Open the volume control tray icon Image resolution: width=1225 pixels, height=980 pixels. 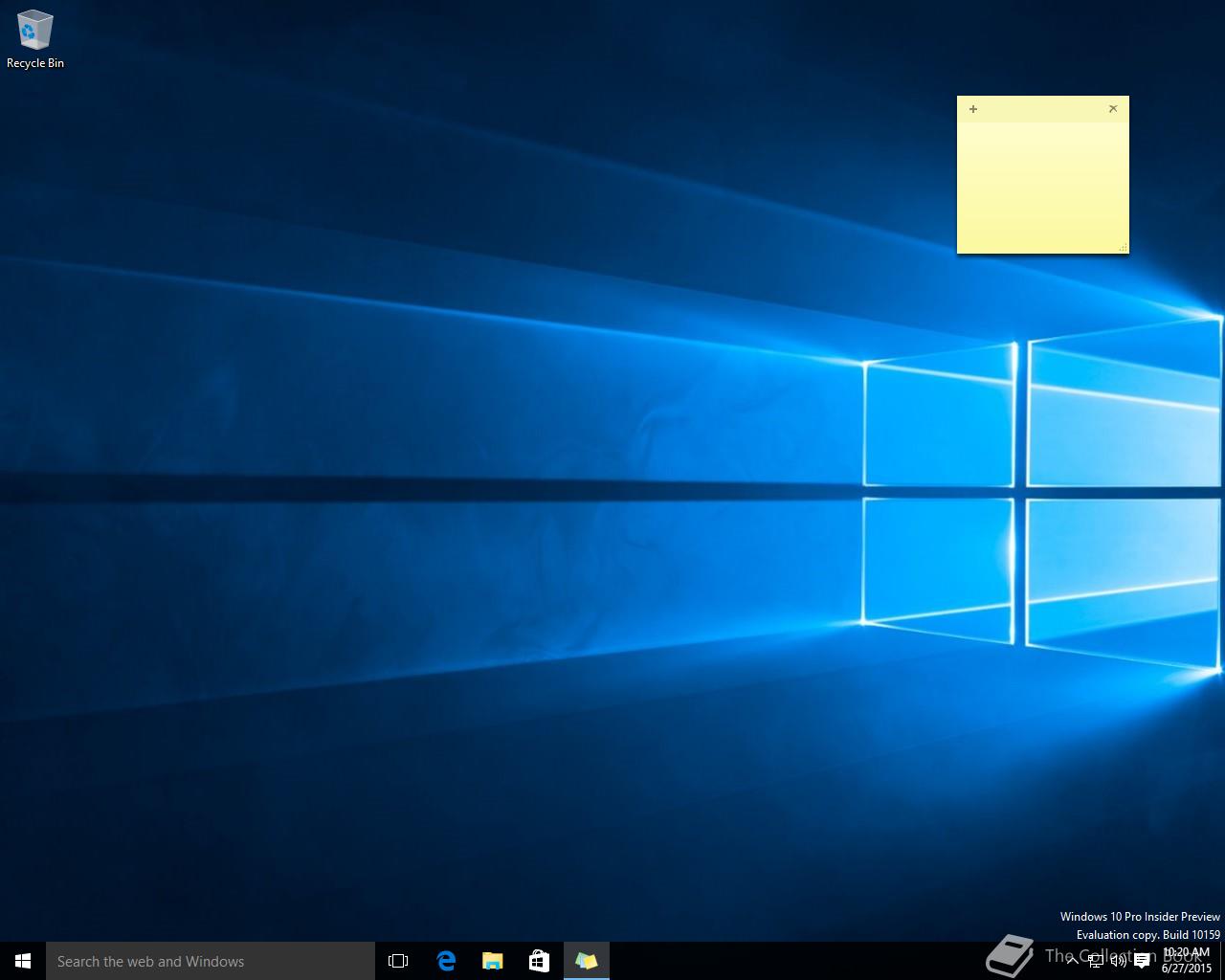(1118, 961)
